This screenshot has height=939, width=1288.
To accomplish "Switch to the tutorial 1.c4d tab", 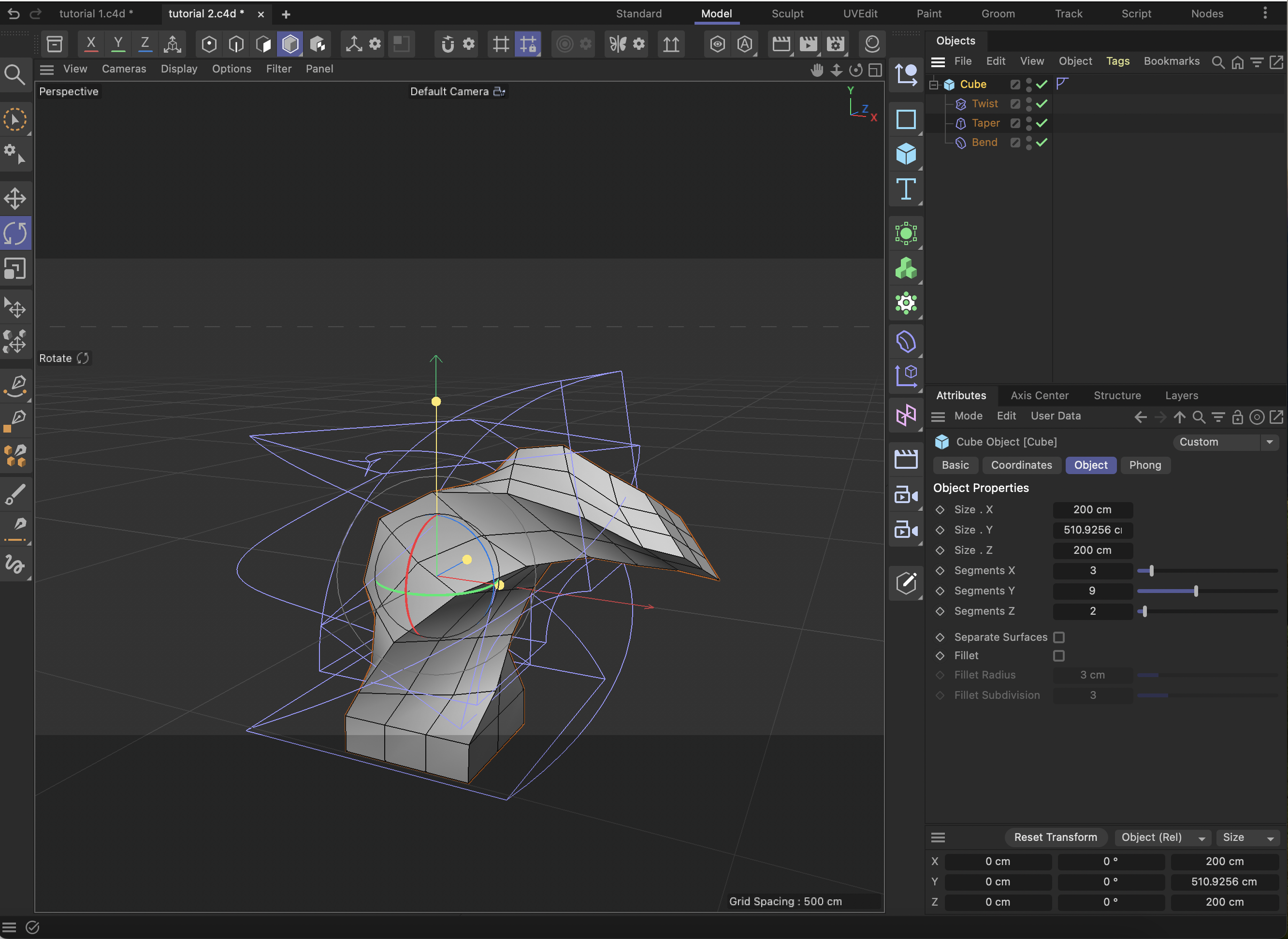I will tap(97, 14).
